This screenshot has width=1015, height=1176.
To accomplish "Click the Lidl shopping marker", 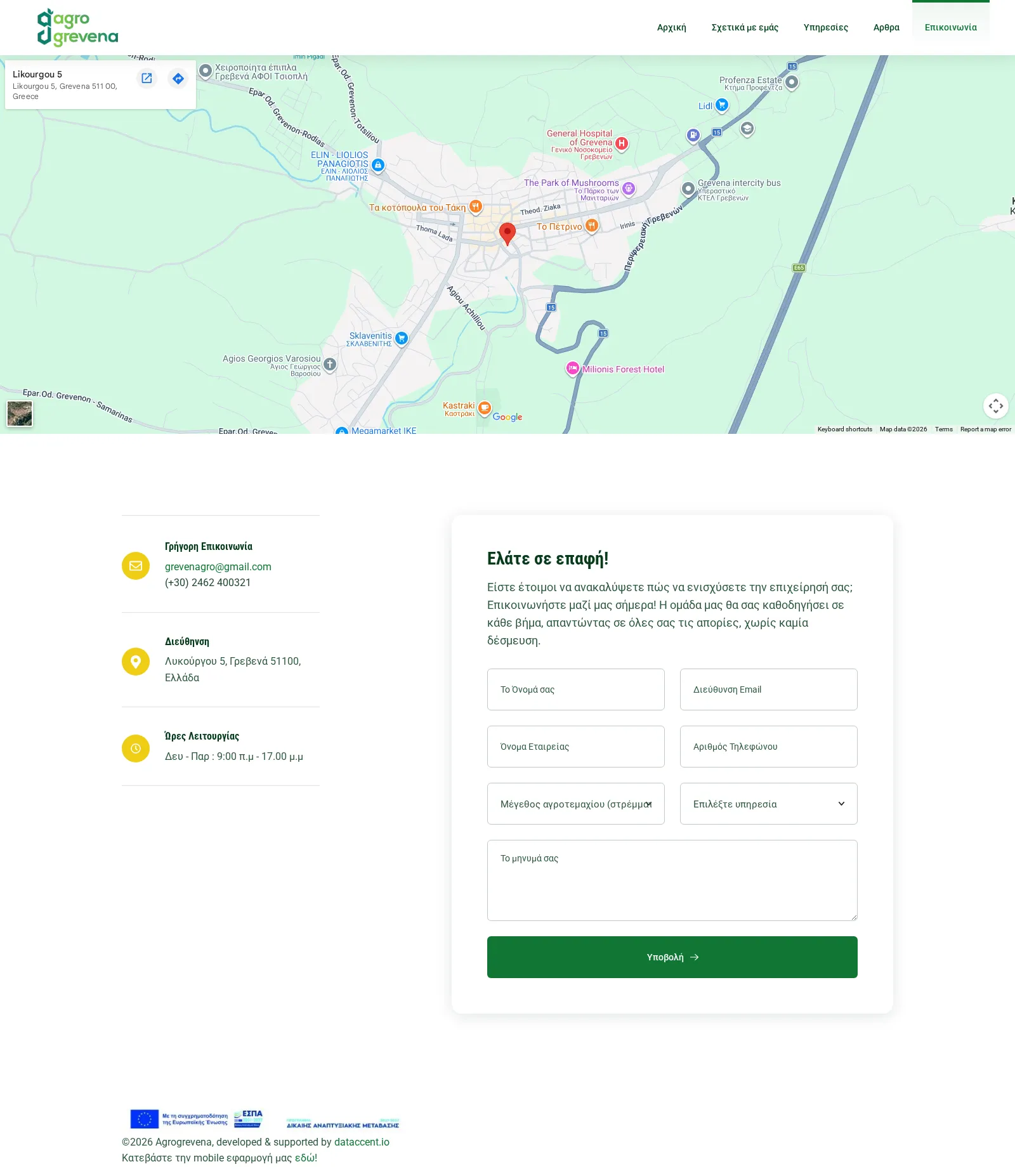I will pyautogui.click(x=722, y=105).
